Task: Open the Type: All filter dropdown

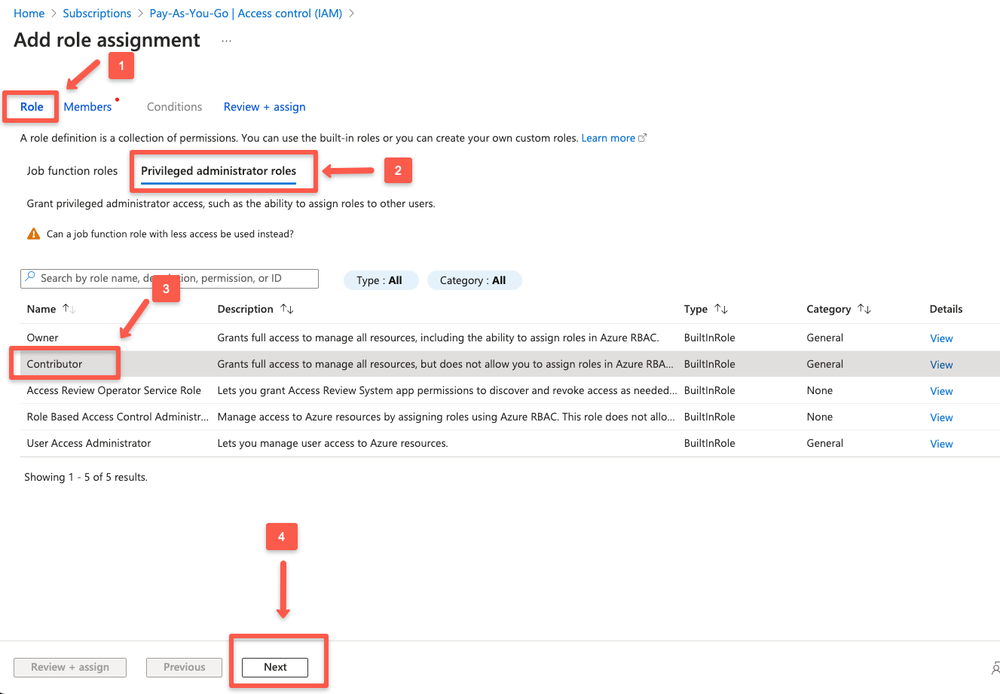Action: [381, 280]
